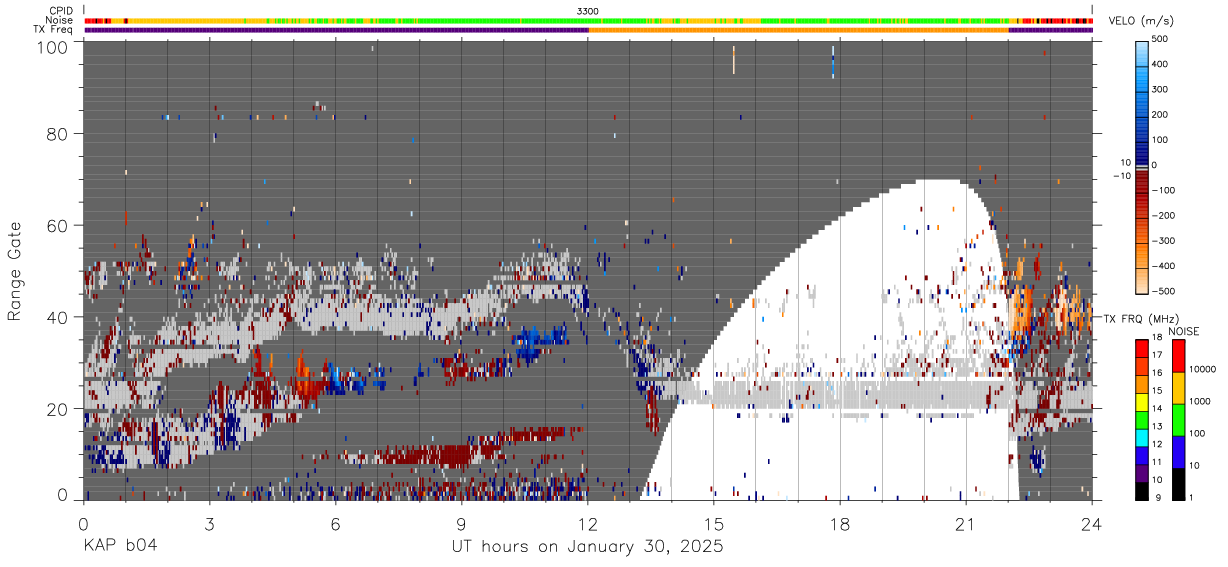Click the Noise level strip along the plot top
The height and width of the screenshot is (567, 1228).
tap(588, 20)
